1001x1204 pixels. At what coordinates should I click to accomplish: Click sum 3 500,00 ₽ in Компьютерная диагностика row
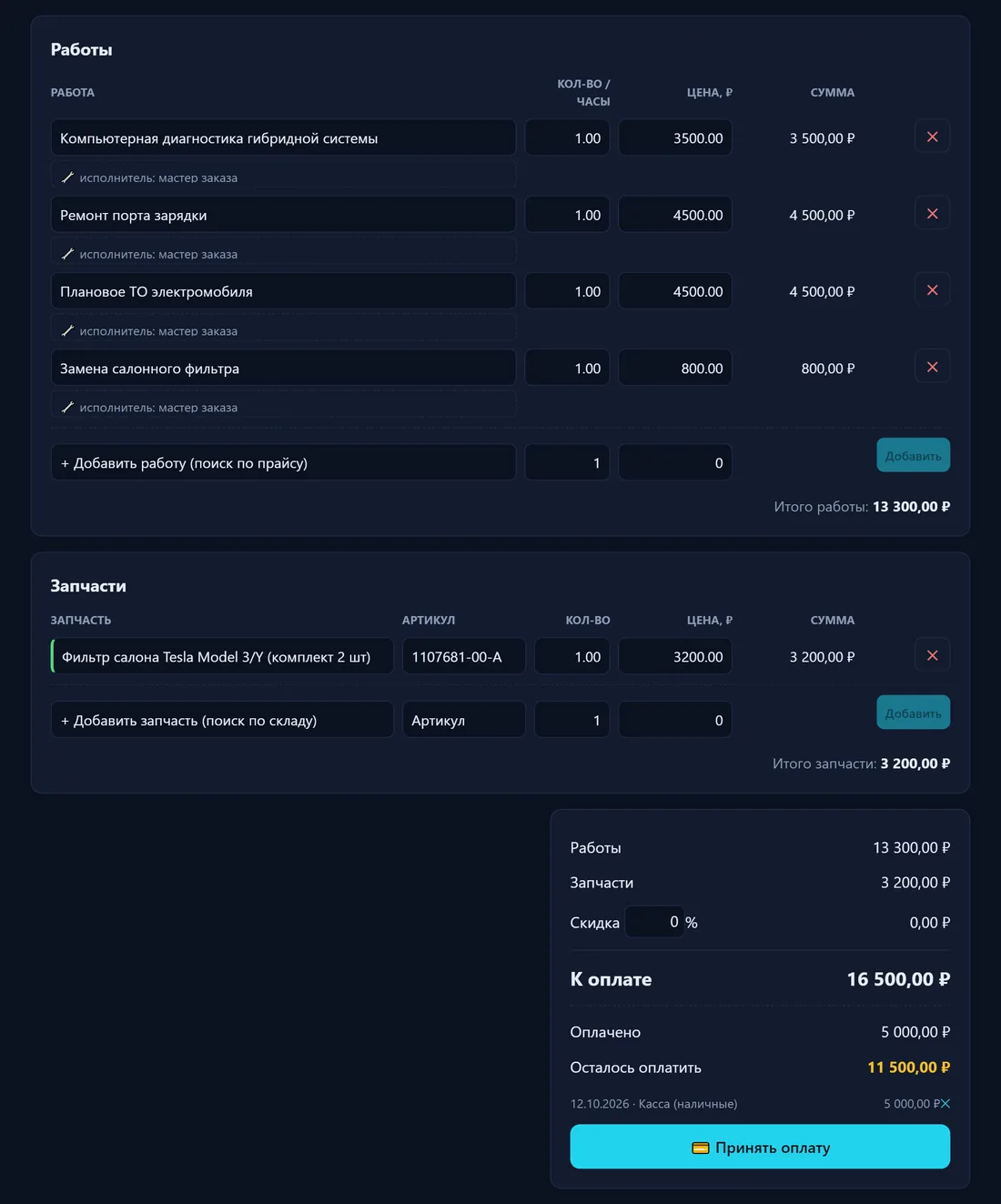point(822,138)
